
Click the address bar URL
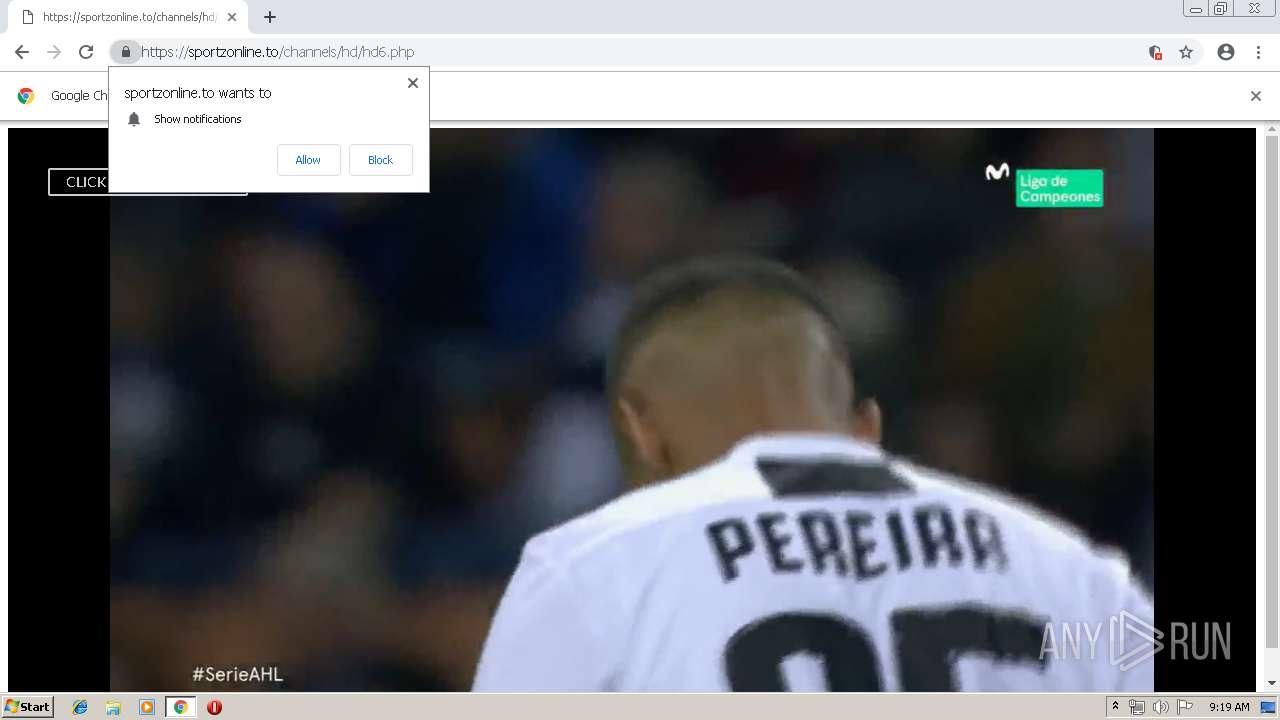[277, 52]
